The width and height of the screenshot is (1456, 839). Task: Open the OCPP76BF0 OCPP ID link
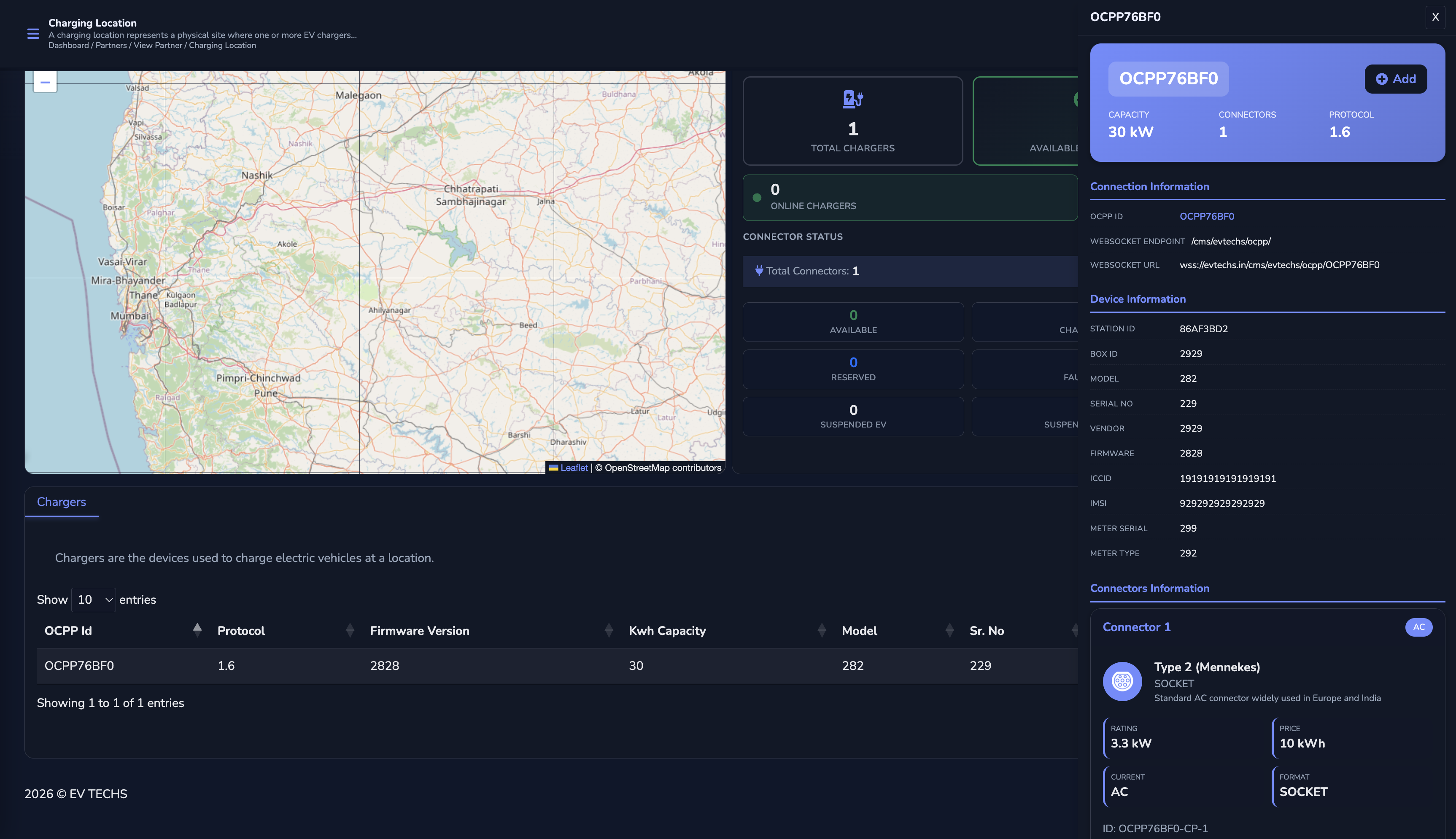1206,216
